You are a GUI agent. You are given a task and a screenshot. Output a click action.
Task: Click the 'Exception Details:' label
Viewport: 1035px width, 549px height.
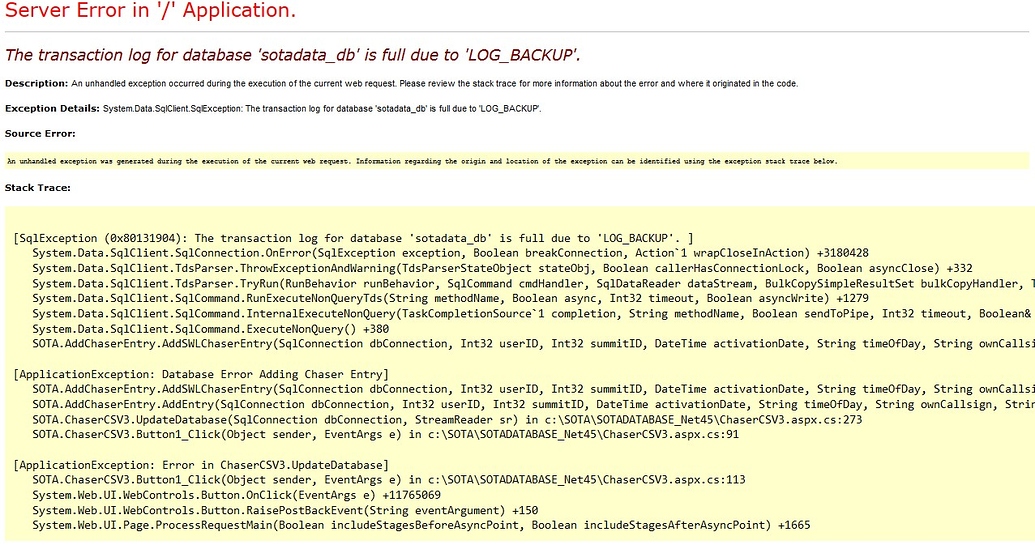click(52, 108)
